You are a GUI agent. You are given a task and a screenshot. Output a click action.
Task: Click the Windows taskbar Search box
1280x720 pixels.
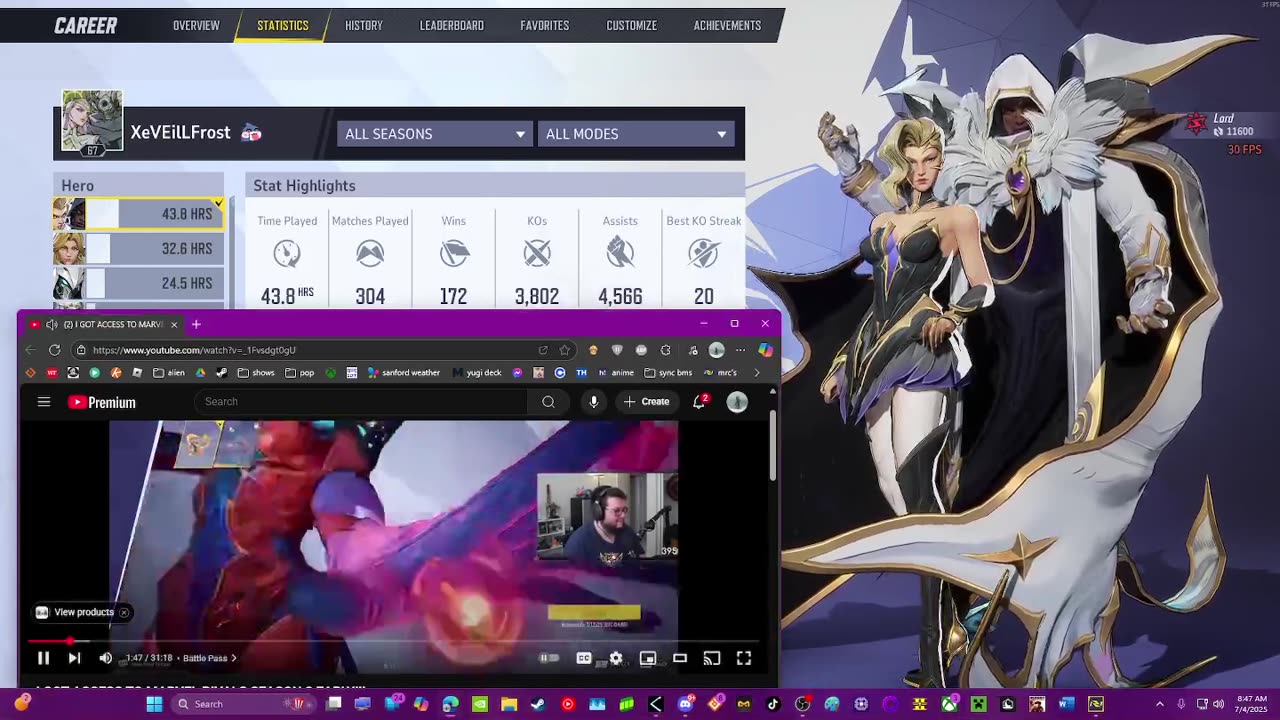[x=242, y=704]
